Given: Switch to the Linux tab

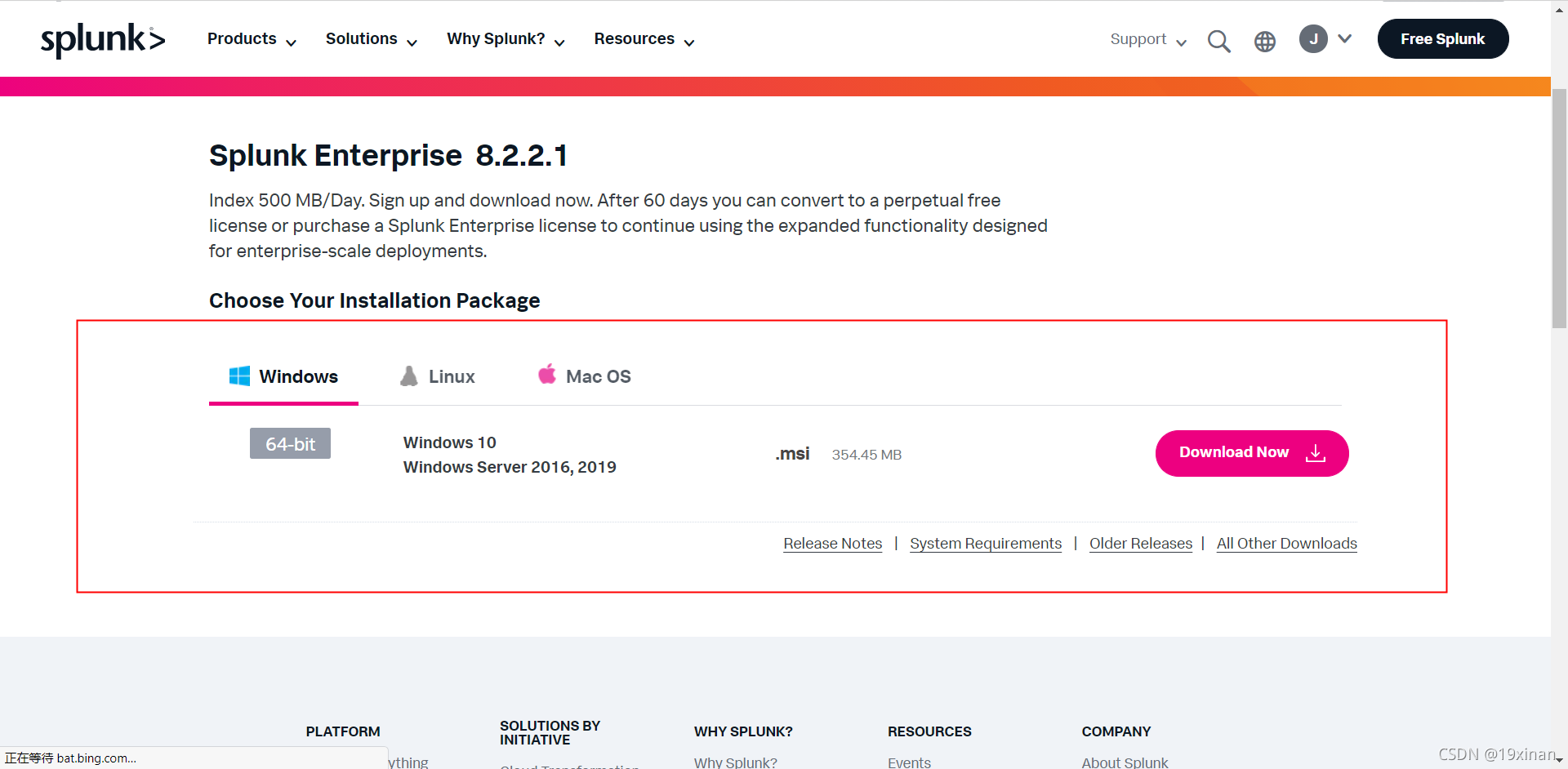Looking at the screenshot, I should pyautogui.click(x=437, y=376).
